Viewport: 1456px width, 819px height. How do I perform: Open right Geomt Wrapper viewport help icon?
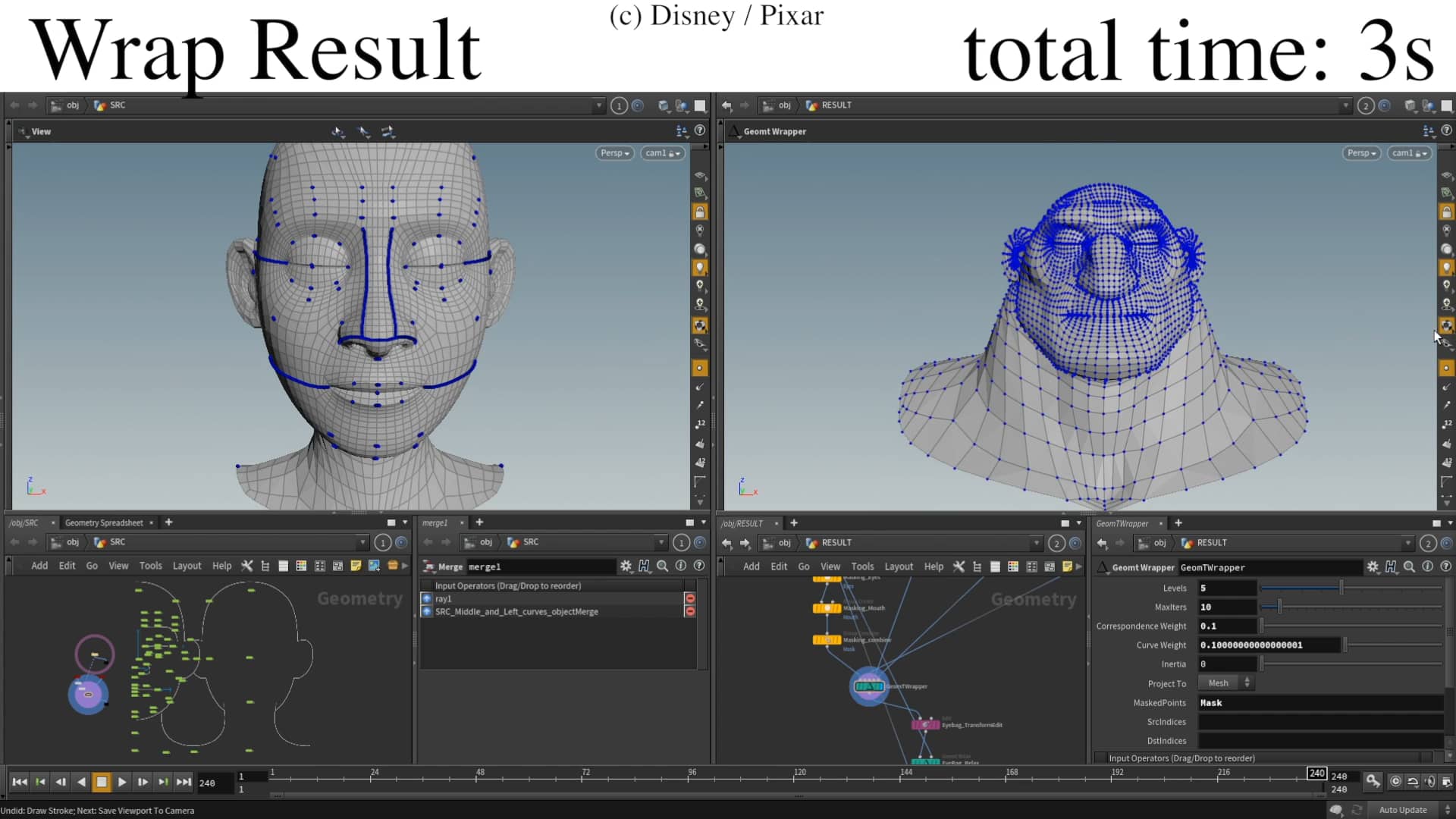point(1446,130)
